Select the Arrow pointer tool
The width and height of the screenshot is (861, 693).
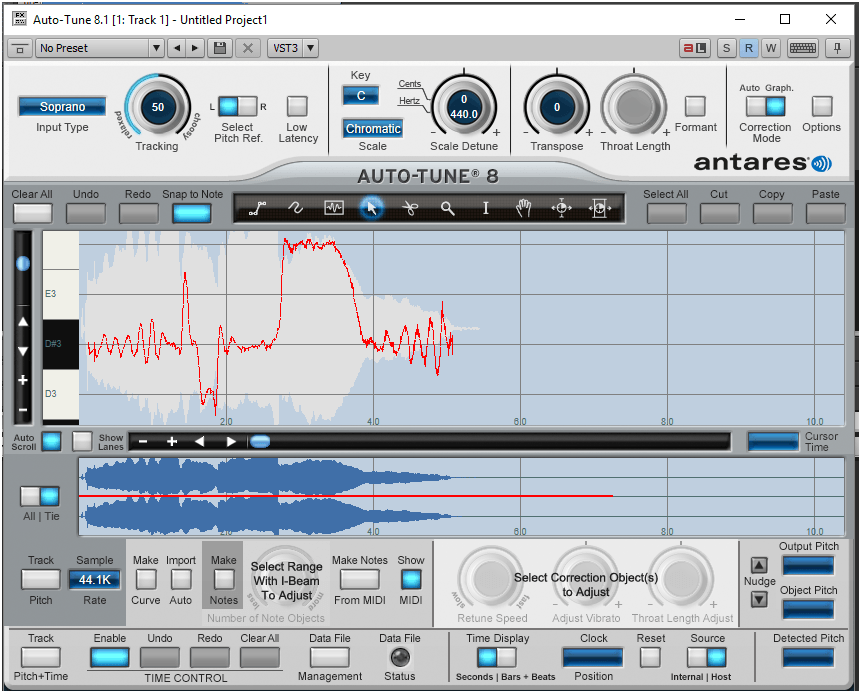pos(372,208)
